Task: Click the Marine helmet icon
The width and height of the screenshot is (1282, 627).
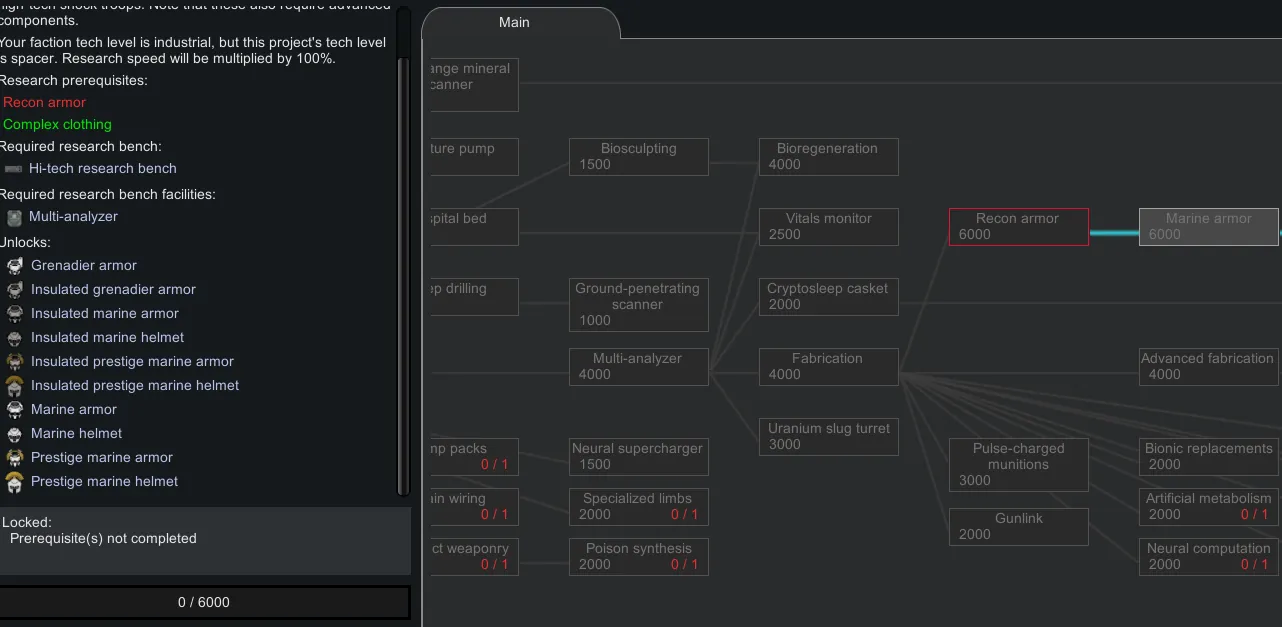Action: click(14, 434)
